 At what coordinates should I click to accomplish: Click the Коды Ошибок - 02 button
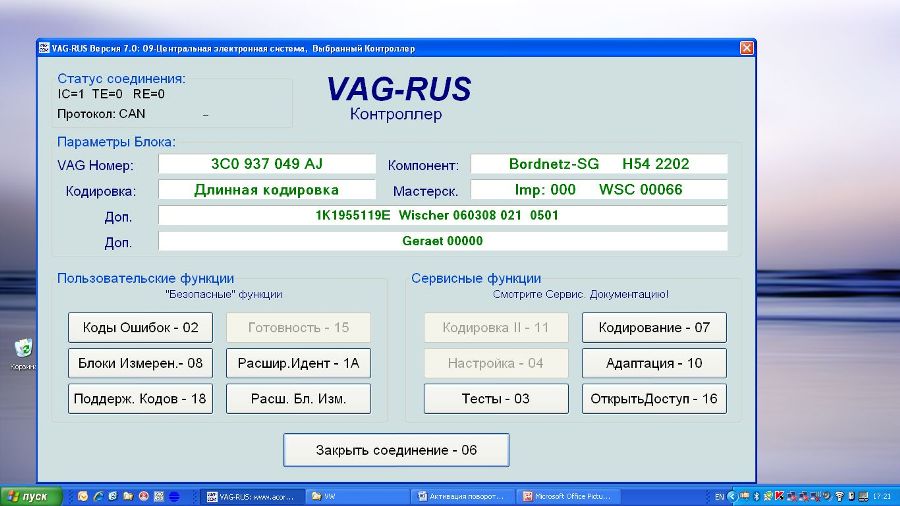click(x=140, y=328)
